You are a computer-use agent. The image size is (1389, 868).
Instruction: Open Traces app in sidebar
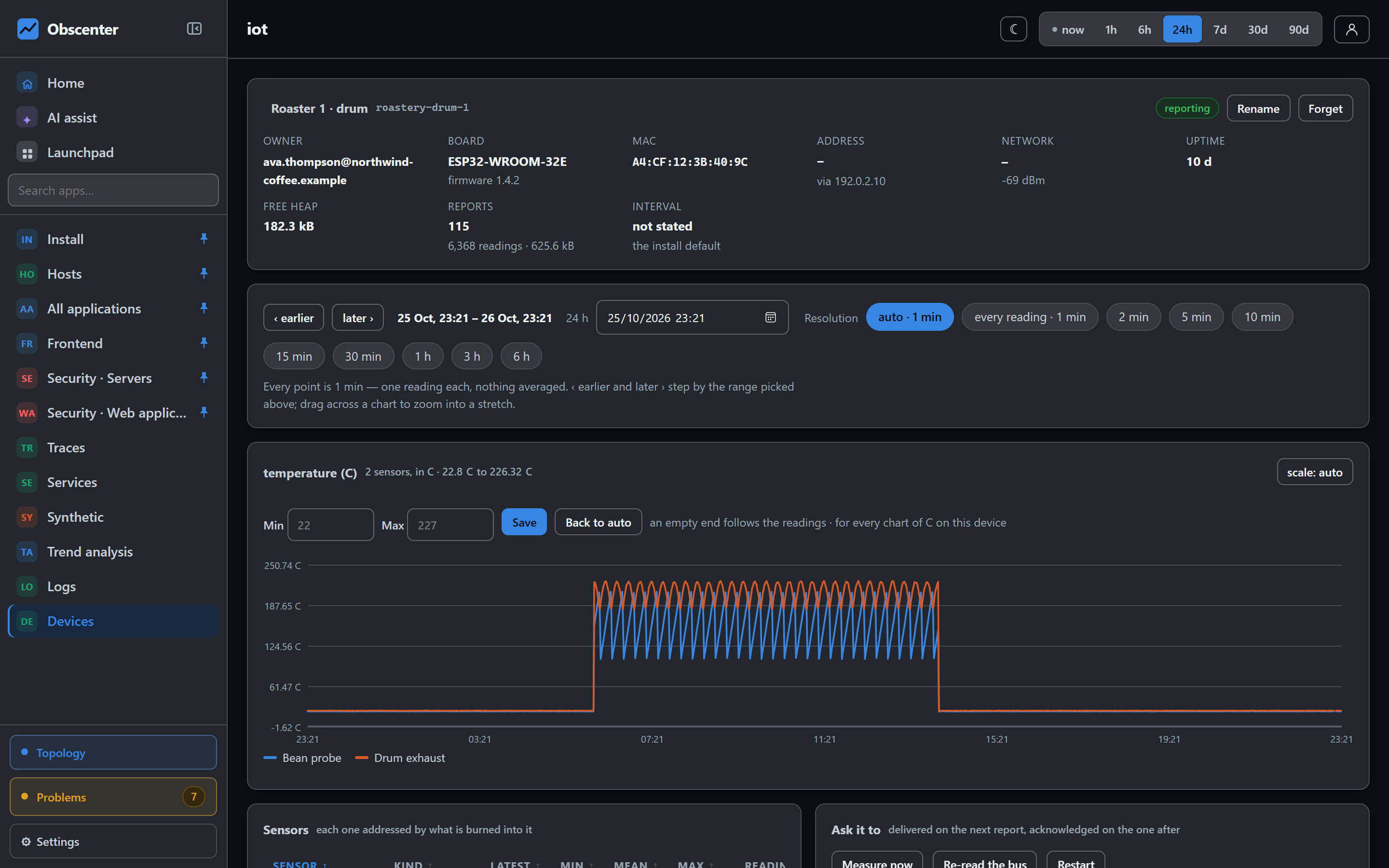coord(114,448)
